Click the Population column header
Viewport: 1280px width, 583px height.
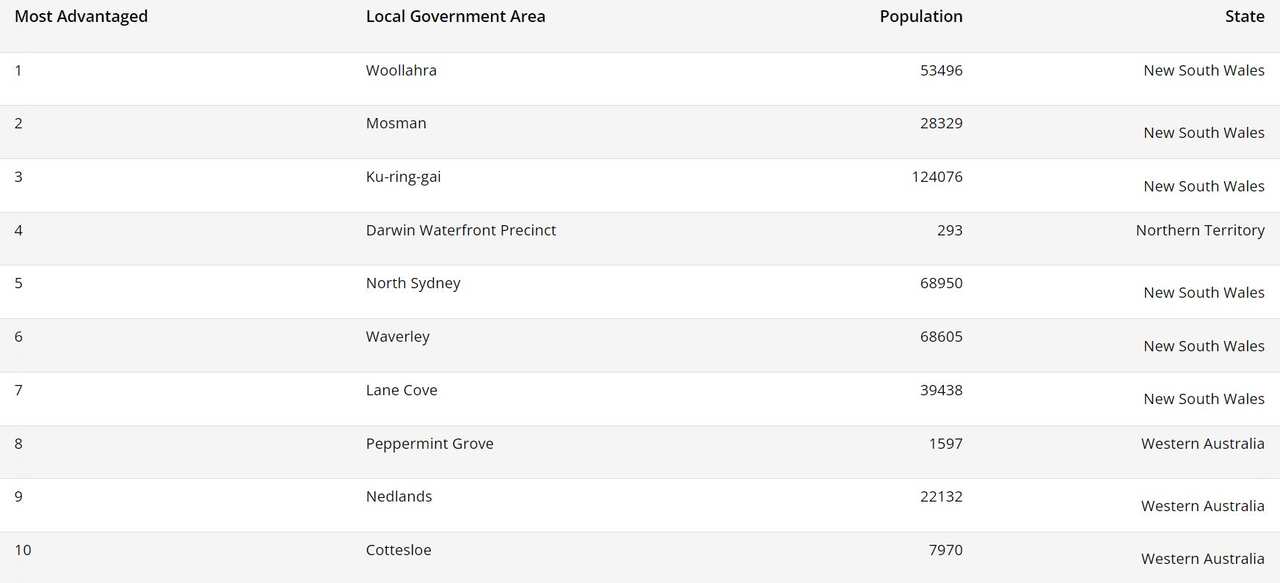point(921,16)
